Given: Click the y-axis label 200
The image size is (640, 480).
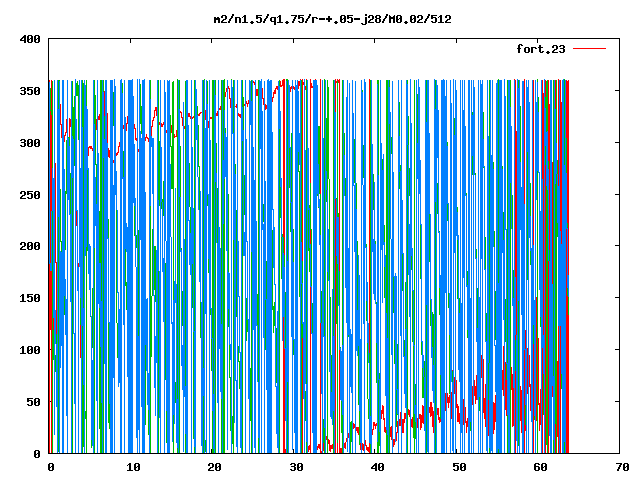Looking at the screenshot, I should 30,246.
